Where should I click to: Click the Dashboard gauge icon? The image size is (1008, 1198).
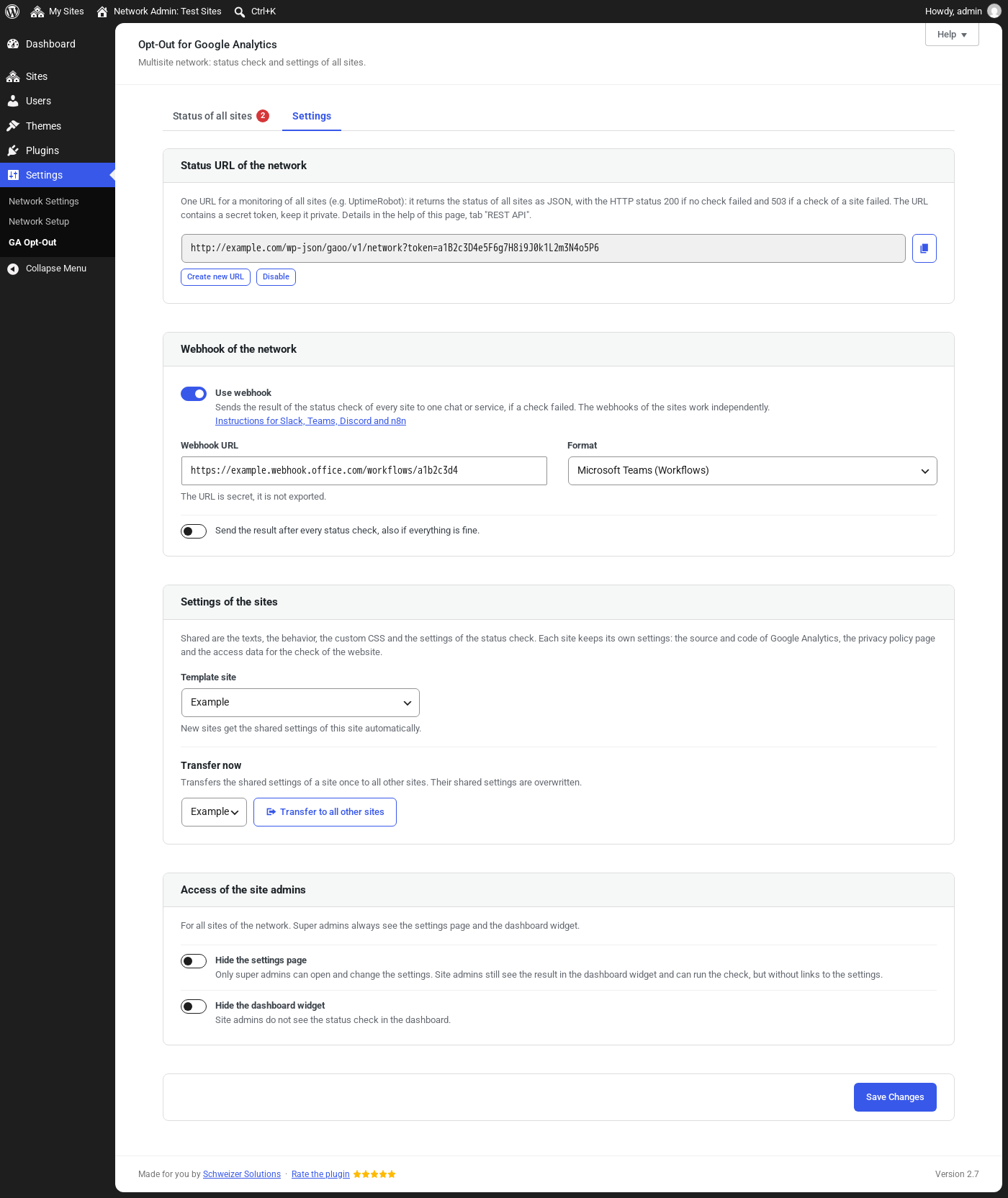(13, 44)
